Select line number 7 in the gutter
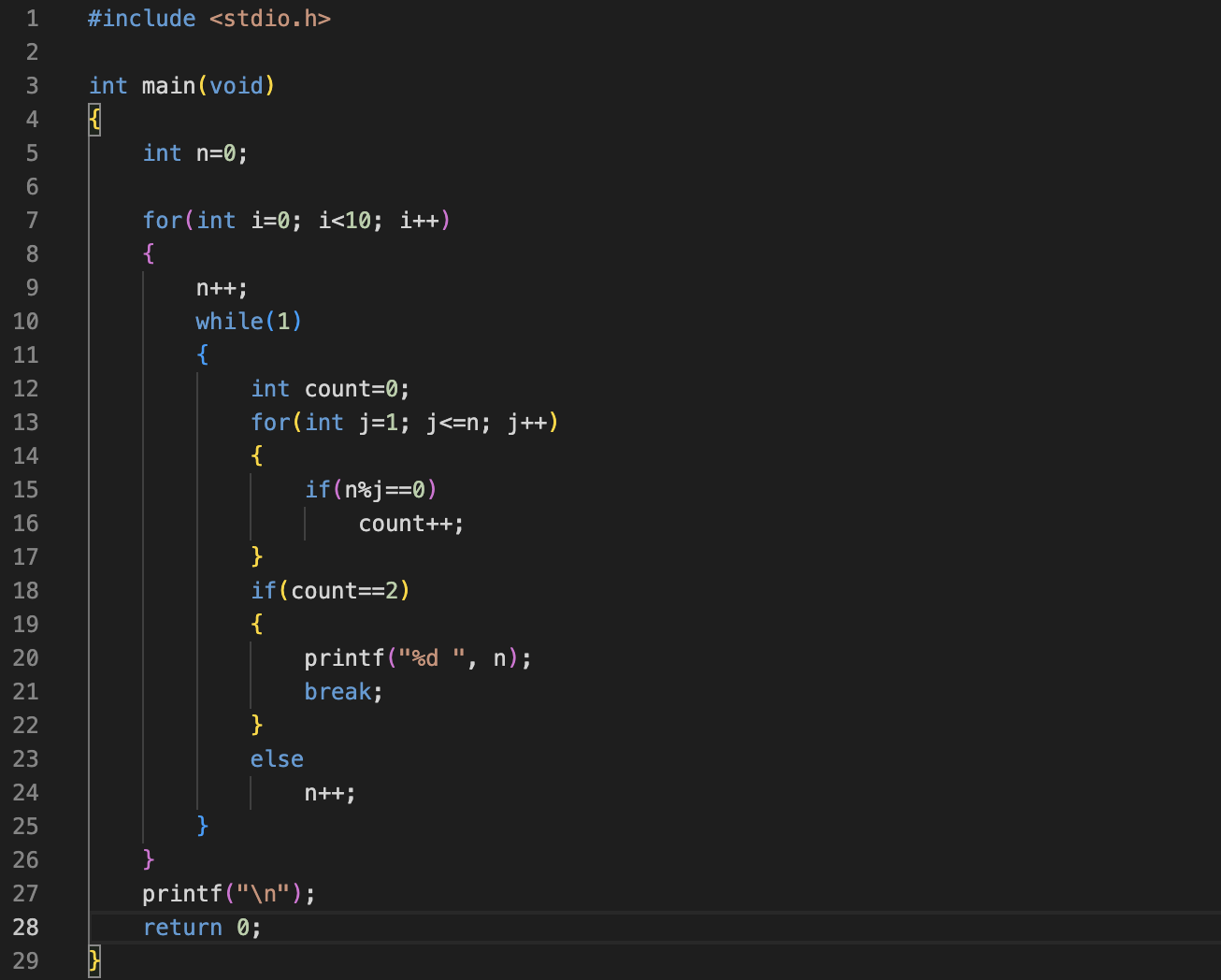This screenshot has height=980, width=1221. [x=33, y=221]
